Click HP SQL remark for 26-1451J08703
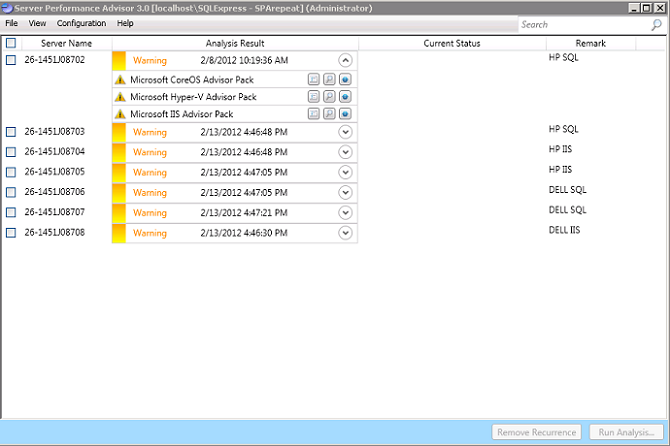The height and width of the screenshot is (446, 670). 563,129
